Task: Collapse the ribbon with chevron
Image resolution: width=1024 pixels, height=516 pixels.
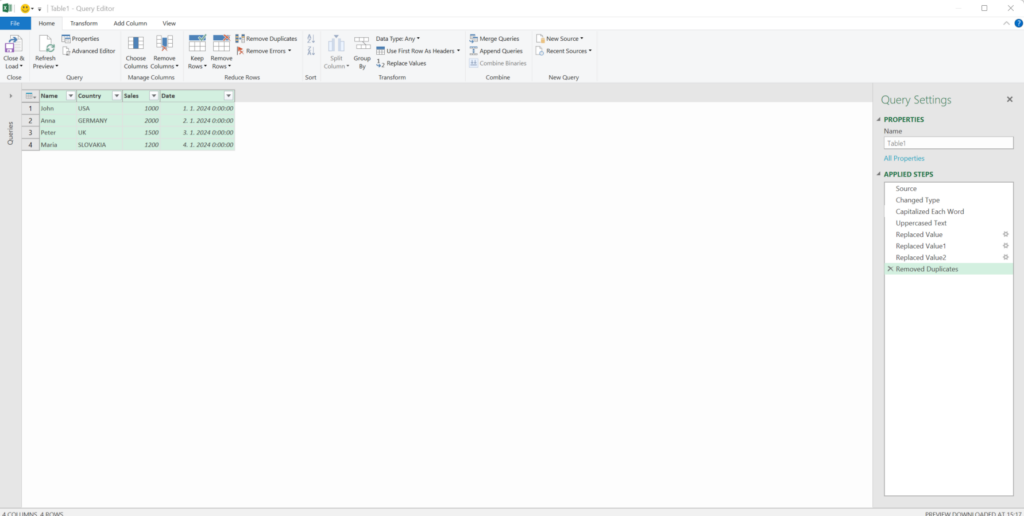Action: 1006,24
